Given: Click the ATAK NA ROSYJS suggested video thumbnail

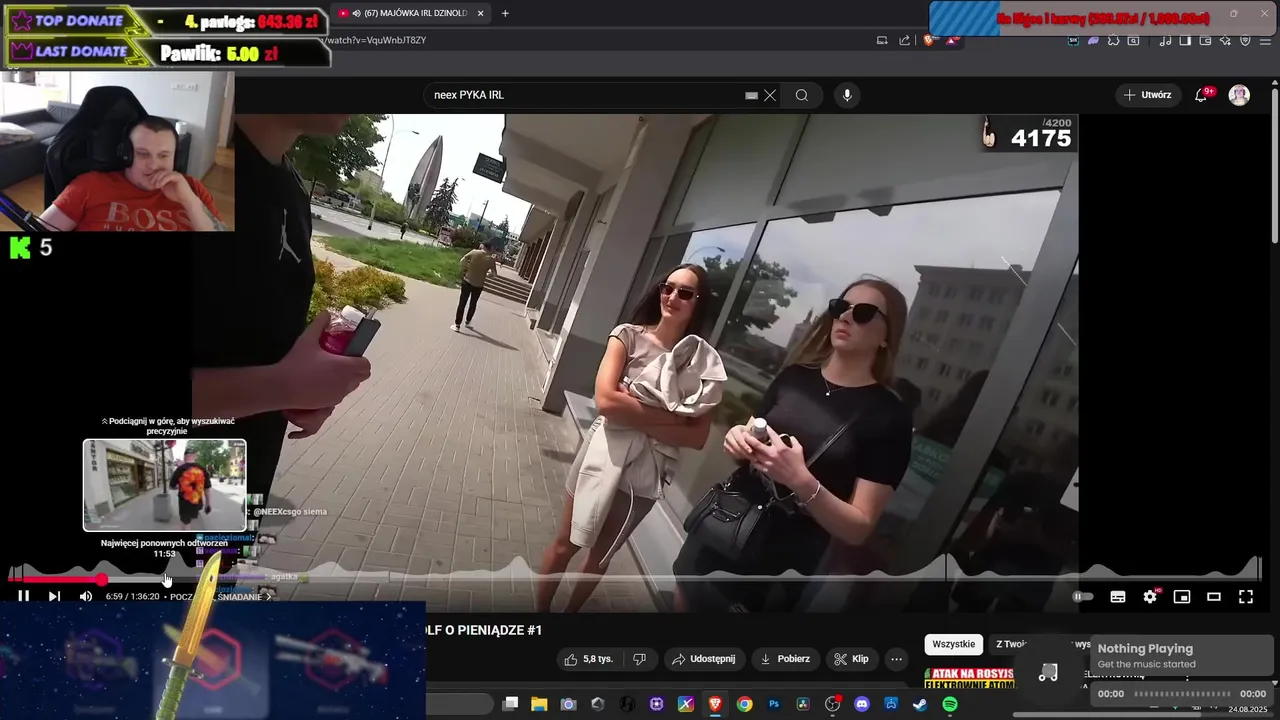Looking at the screenshot, I should (970, 678).
